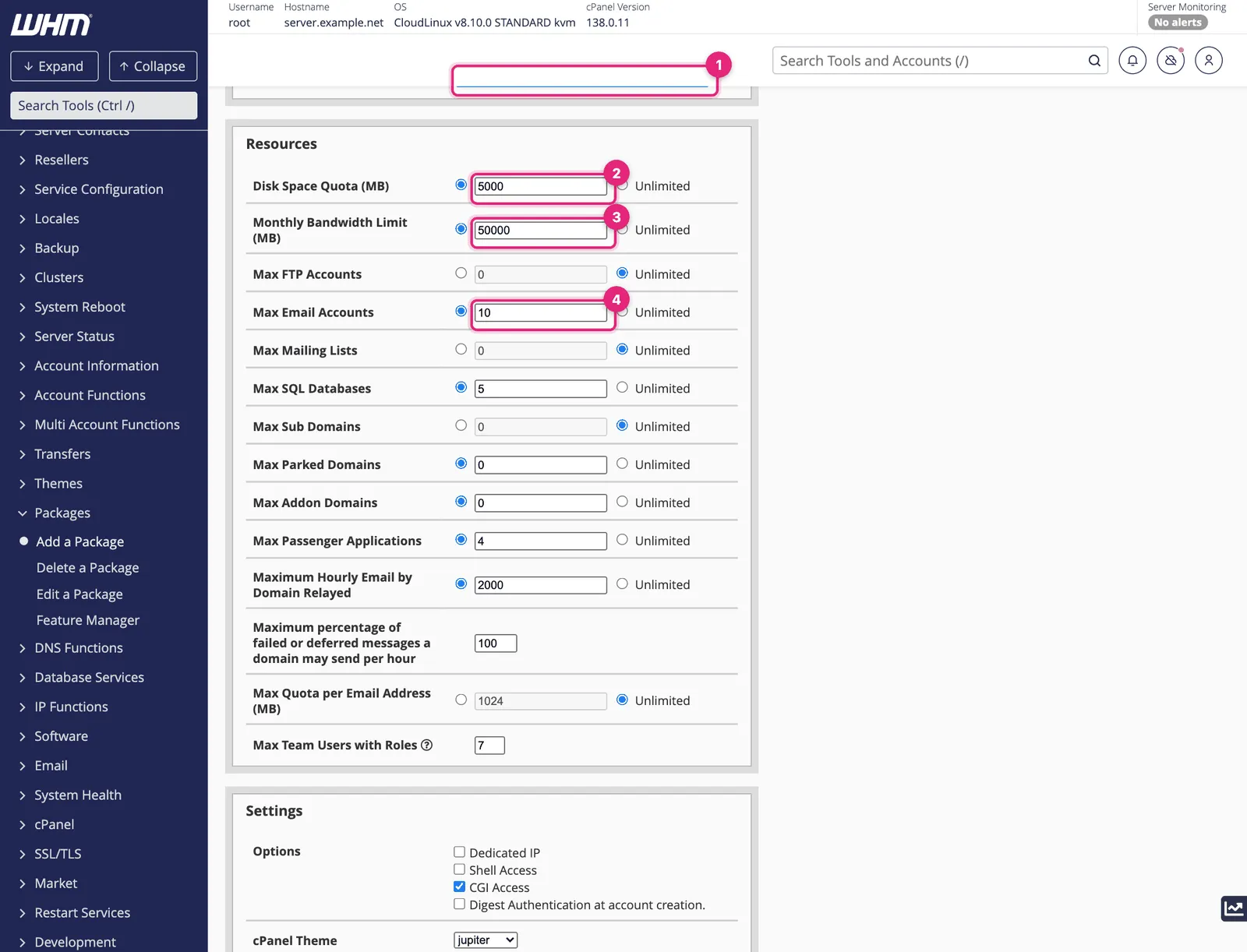Screen dimensions: 1247x952
Task: Click the Collapse button
Action: (153, 66)
